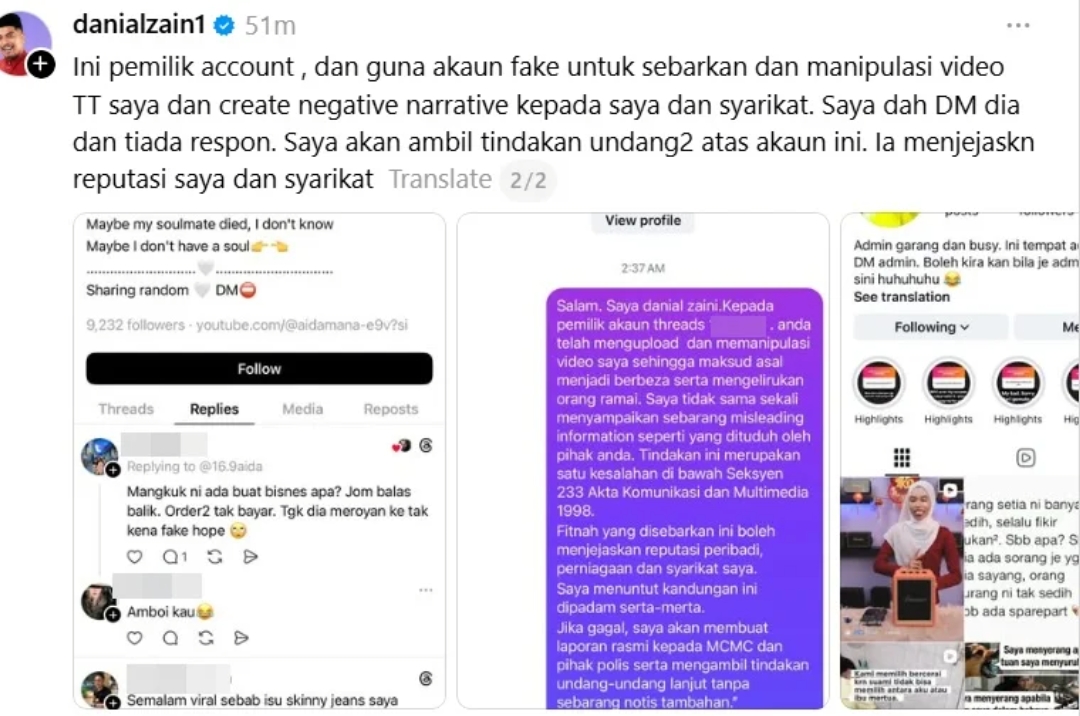Open the first Highlights story circle
The width and height of the screenshot is (1080, 716).
tap(878, 383)
